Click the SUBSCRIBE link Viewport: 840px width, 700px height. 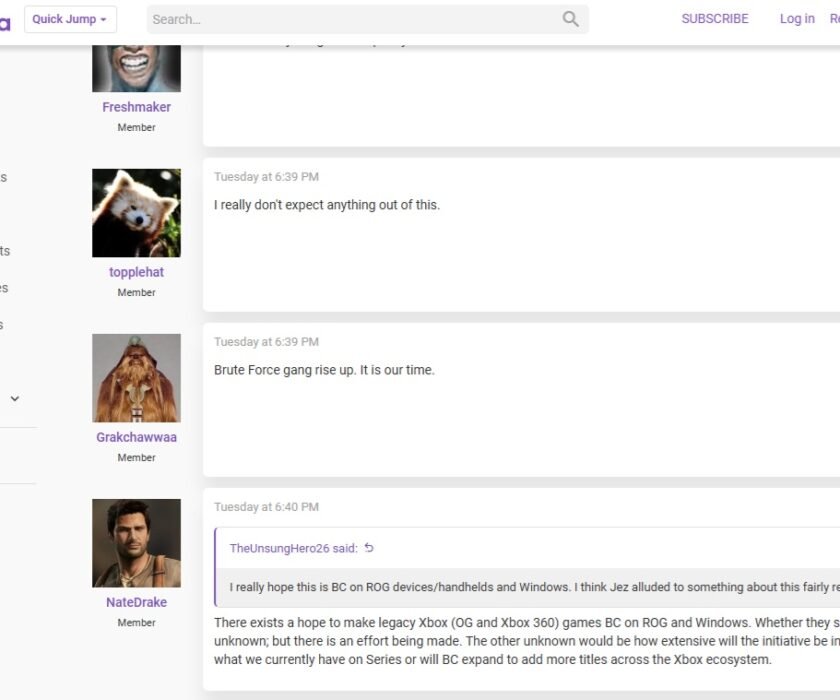tap(715, 19)
